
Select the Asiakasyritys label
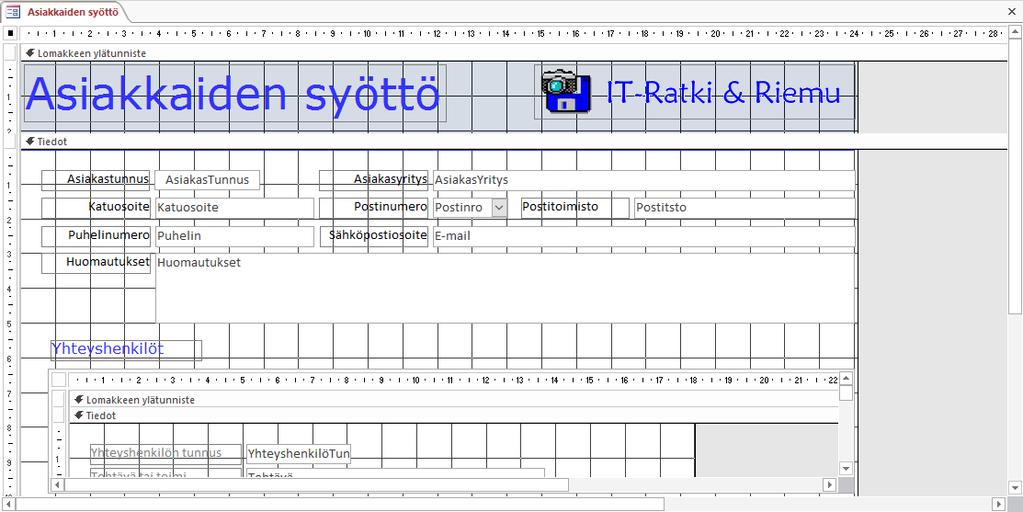pos(374,179)
